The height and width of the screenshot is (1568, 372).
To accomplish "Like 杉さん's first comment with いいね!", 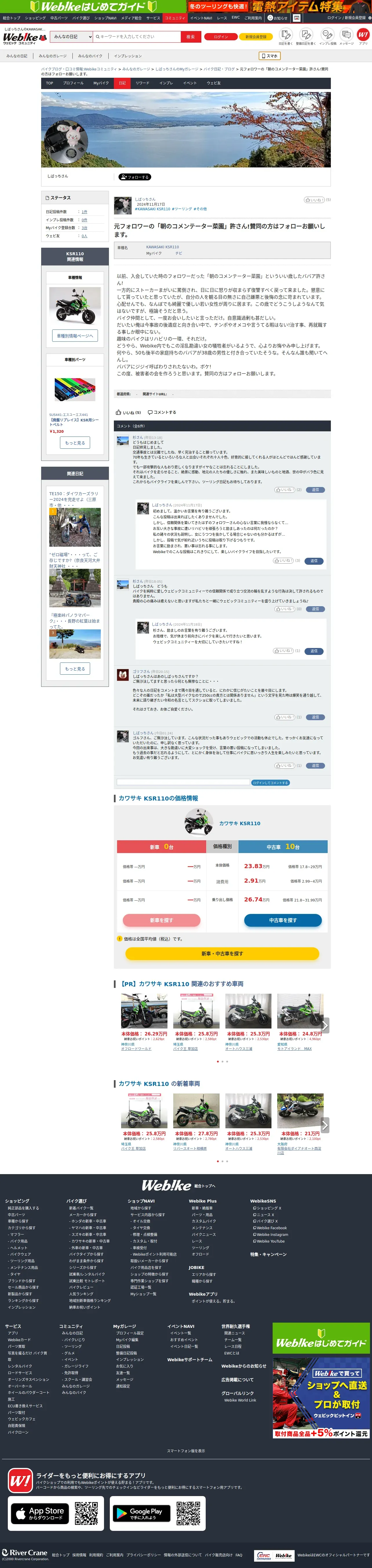I will pyautogui.click(x=284, y=489).
